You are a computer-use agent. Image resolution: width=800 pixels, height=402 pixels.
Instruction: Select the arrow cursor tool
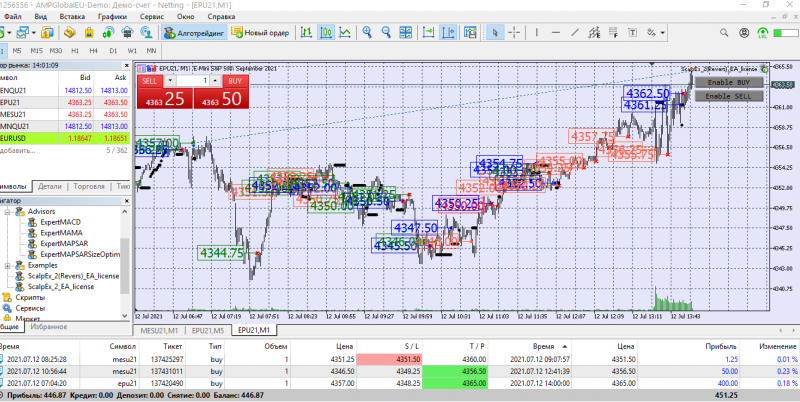click(494, 33)
